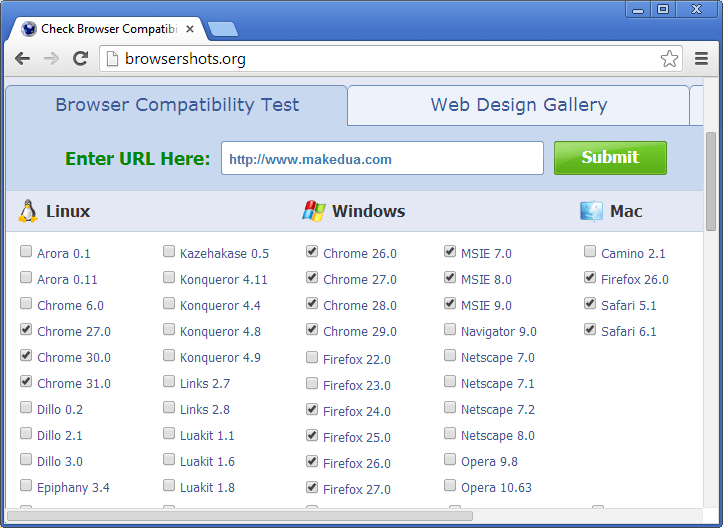Viewport: 723px width, 528px height.
Task: Tick the Konqueror 4.9 checkbox
Action: 169,356
